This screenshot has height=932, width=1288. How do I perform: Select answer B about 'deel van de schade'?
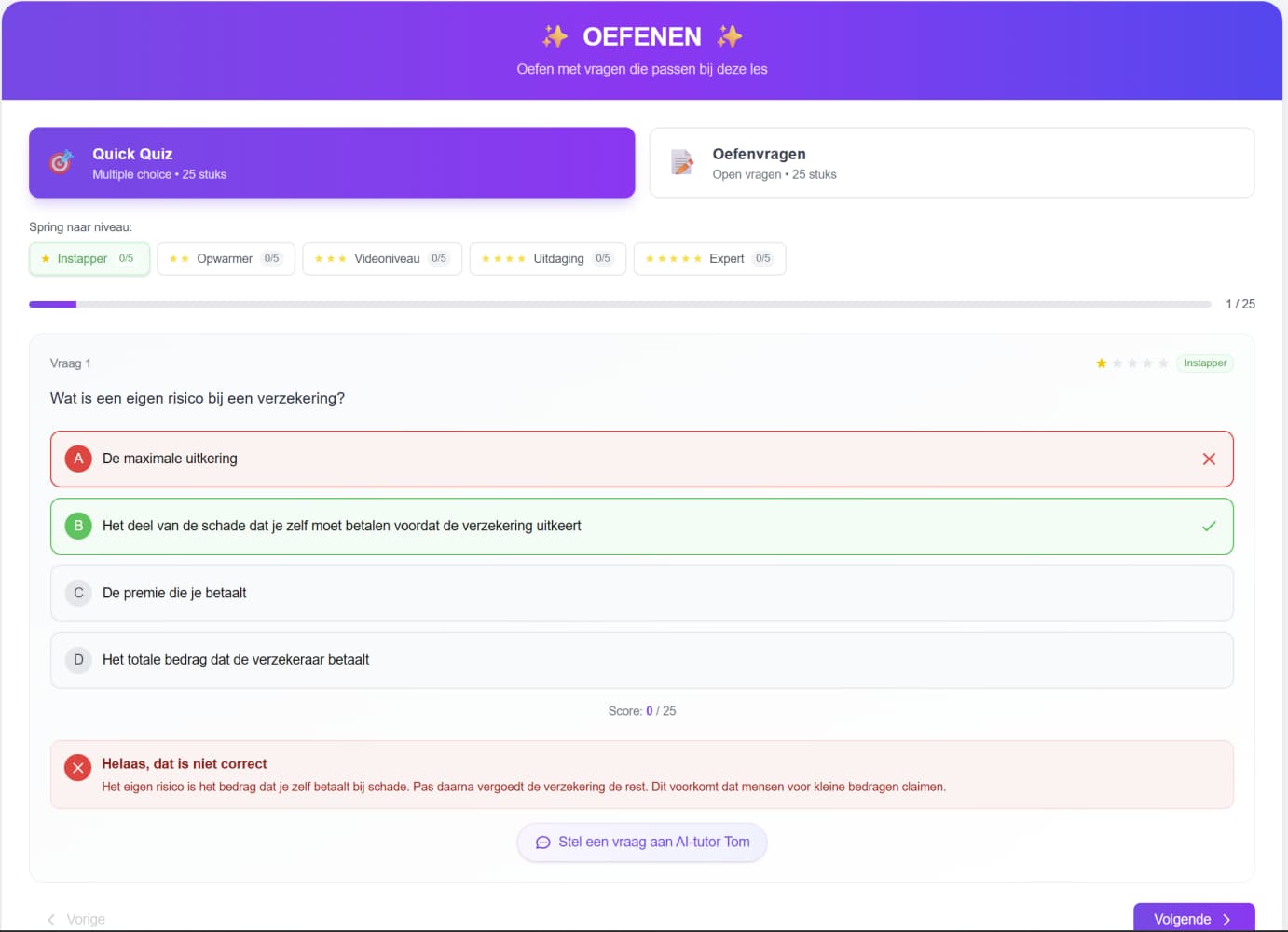click(642, 526)
